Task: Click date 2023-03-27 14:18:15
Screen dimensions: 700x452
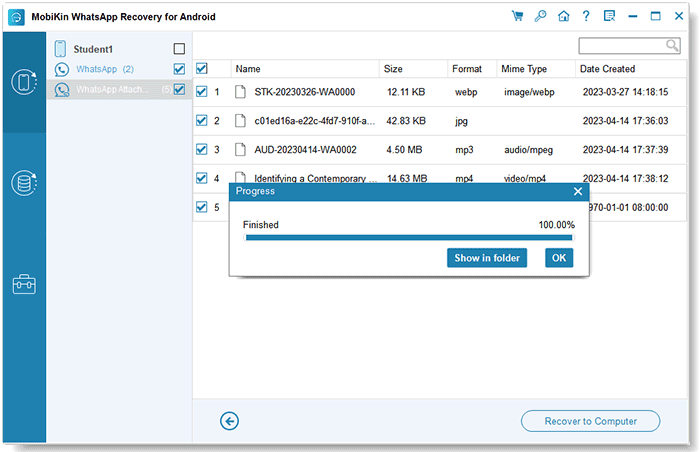Action: pos(625,92)
